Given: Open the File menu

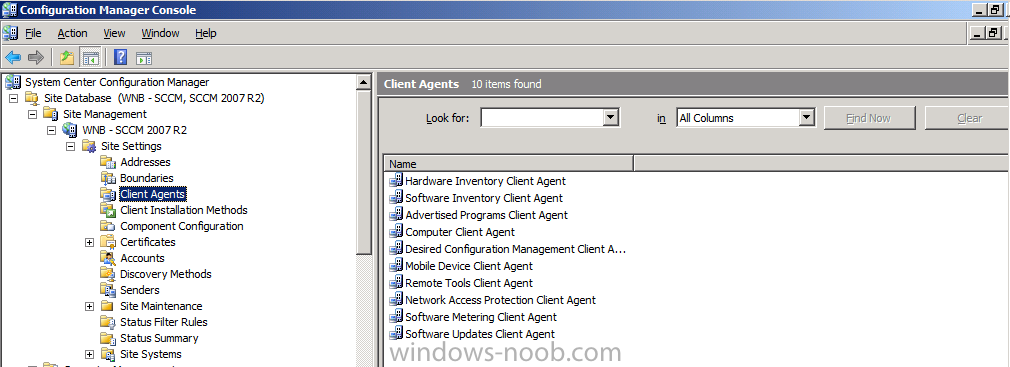Looking at the screenshot, I should (33, 33).
